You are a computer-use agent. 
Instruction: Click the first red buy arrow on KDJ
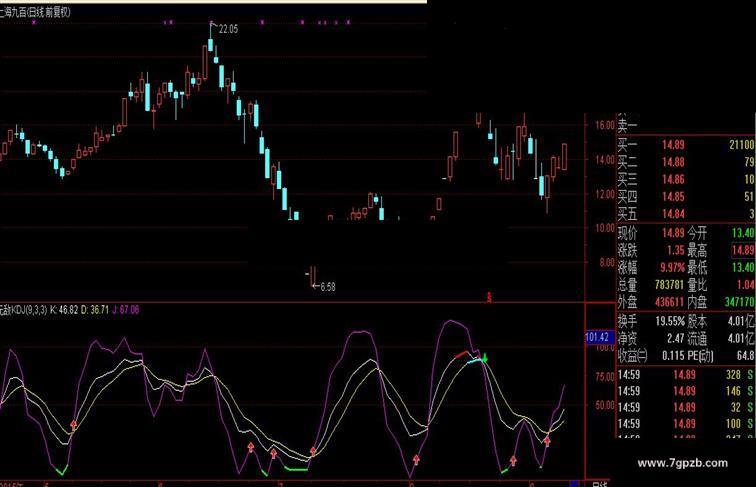(x=73, y=425)
